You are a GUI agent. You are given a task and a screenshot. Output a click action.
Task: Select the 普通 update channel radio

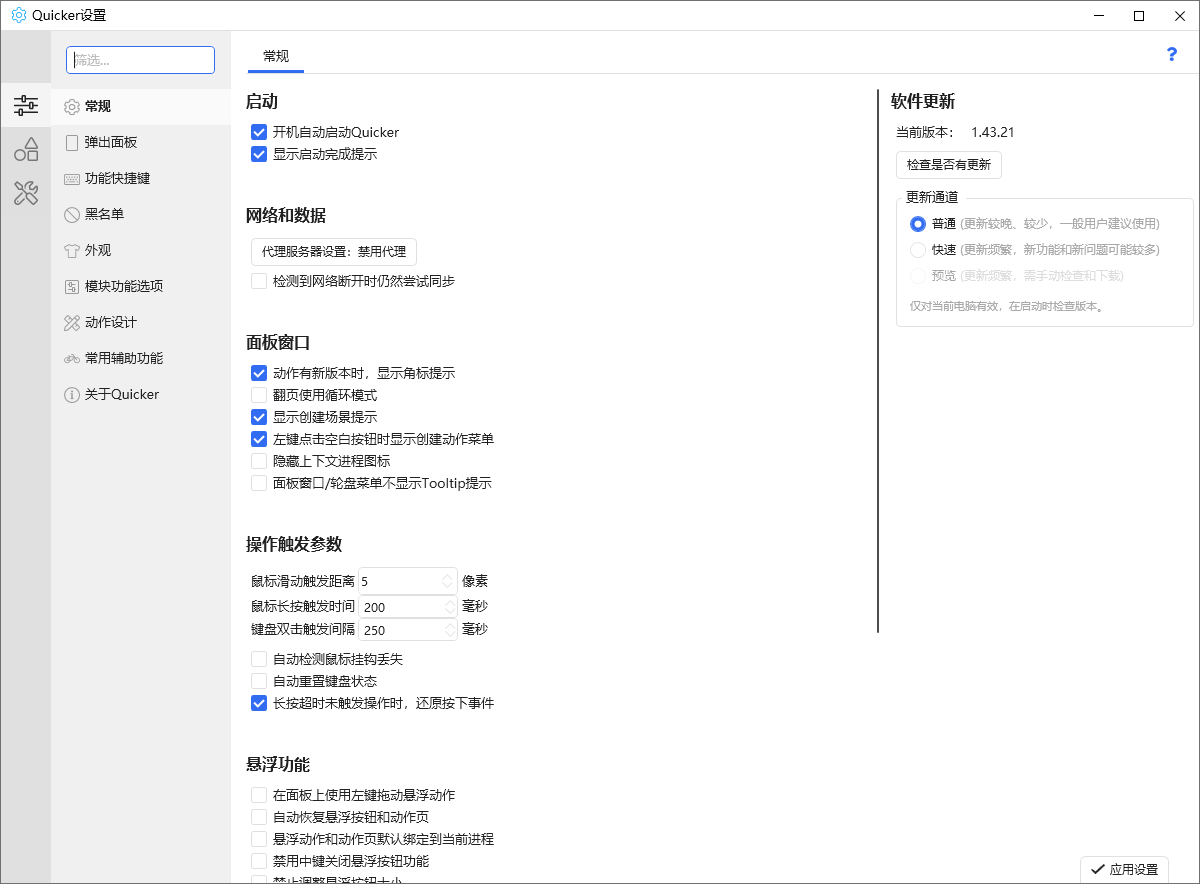click(x=918, y=224)
